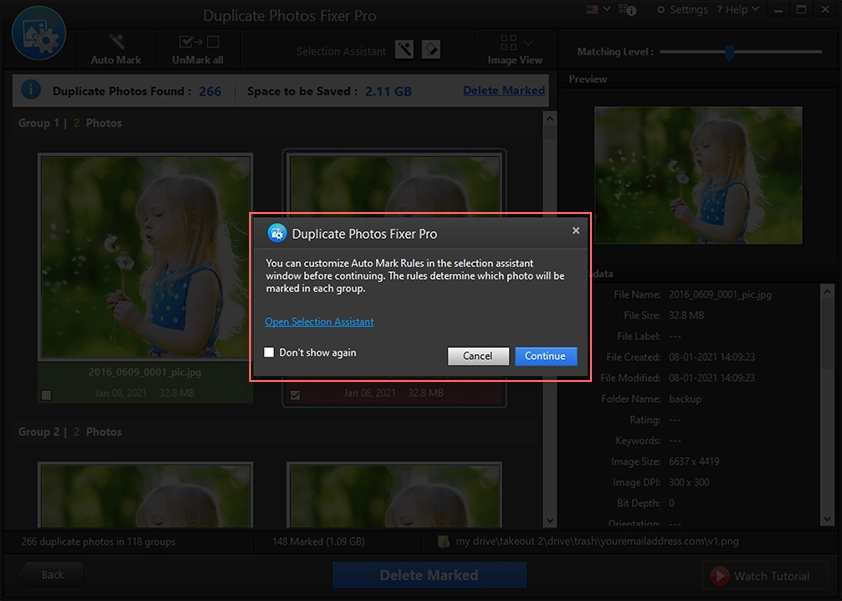842x601 pixels.
Task: Click the metadata panel scroll down arrow
Action: (827, 519)
